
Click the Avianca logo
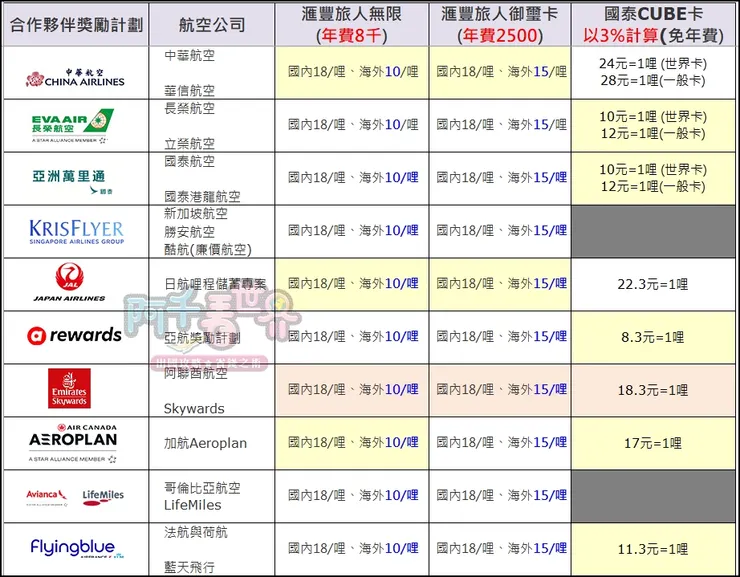pos(46,496)
